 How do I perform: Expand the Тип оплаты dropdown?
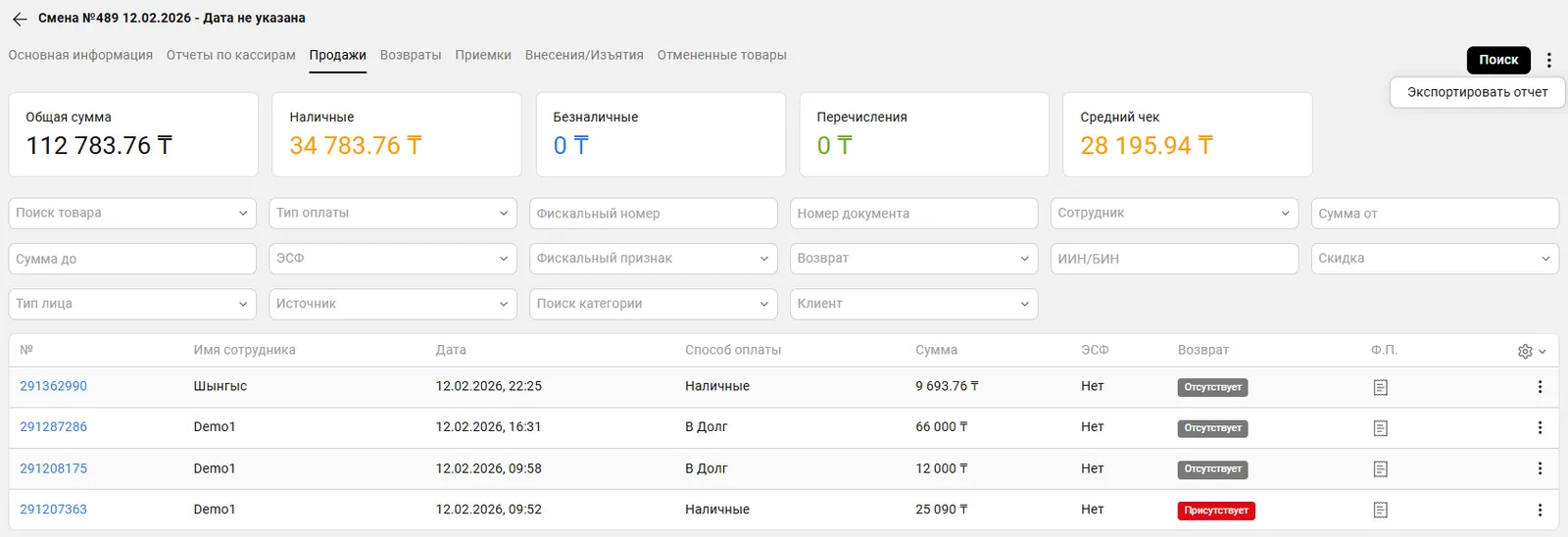[x=392, y=213]
